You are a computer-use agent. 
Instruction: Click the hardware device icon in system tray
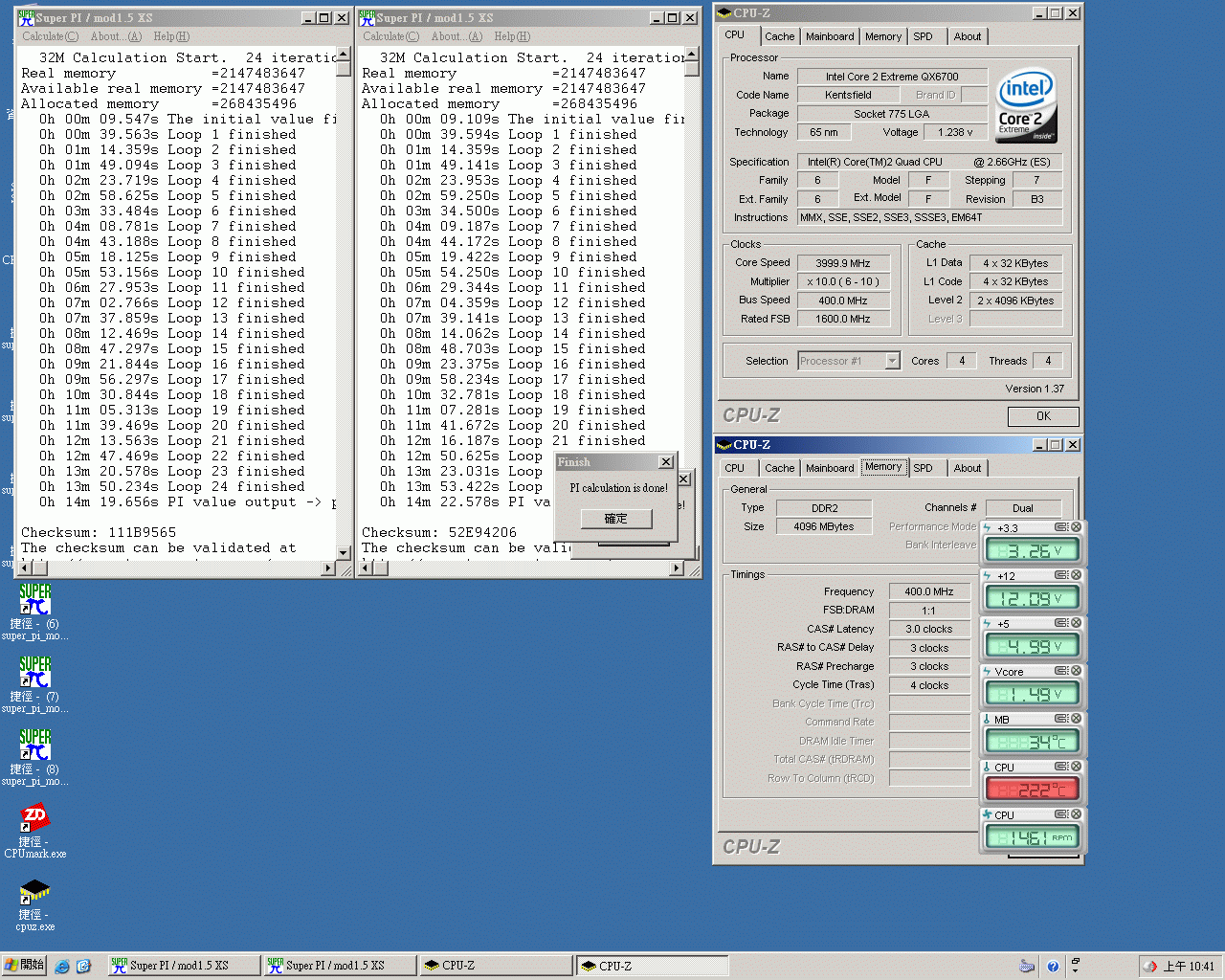(x=1027, y=967)
